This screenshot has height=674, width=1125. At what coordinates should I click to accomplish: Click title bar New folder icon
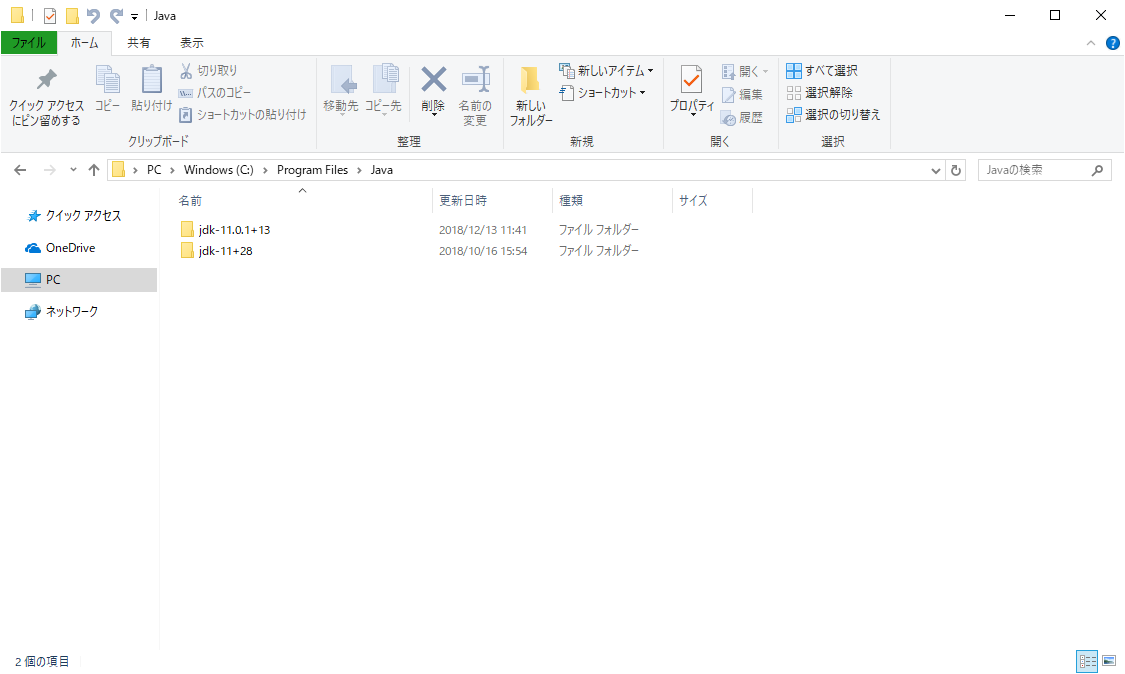click(x=72, y=15)
